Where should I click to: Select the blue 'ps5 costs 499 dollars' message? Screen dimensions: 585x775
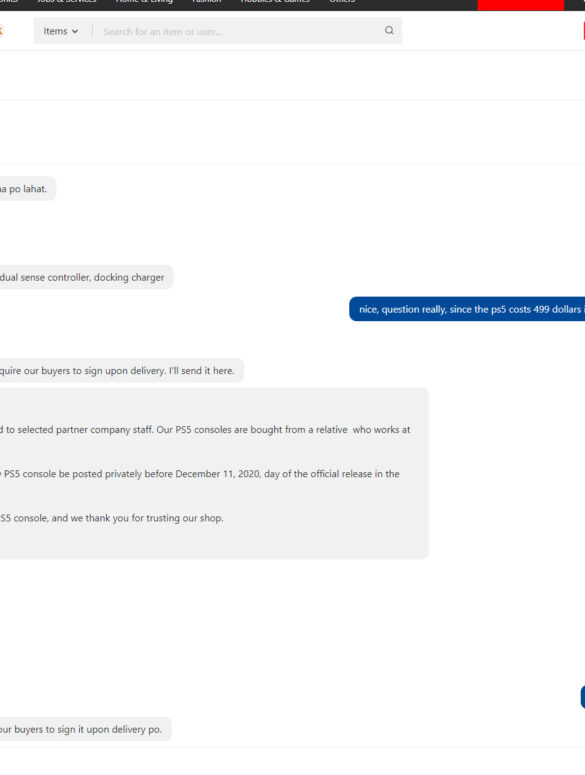coord(467,309)
